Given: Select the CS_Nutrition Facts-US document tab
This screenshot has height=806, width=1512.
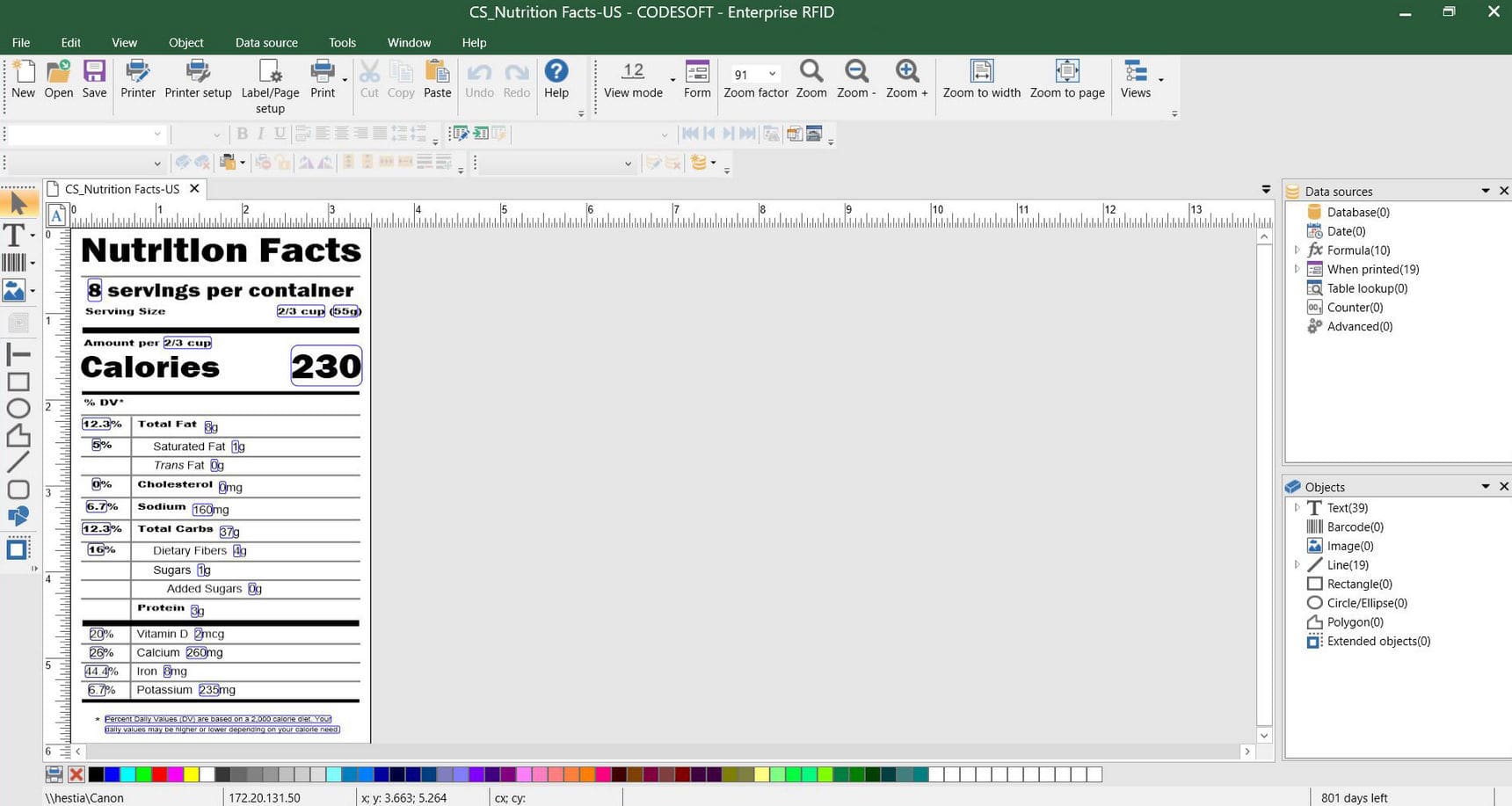Looking at the screenshot, I should click(x=123, y=188).
